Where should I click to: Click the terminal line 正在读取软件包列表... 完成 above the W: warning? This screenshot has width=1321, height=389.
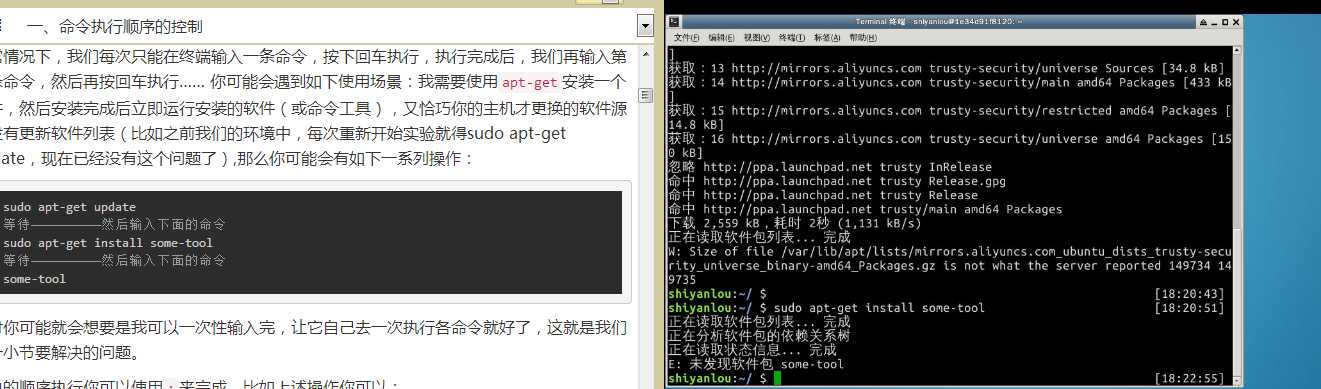pos(759,238)
